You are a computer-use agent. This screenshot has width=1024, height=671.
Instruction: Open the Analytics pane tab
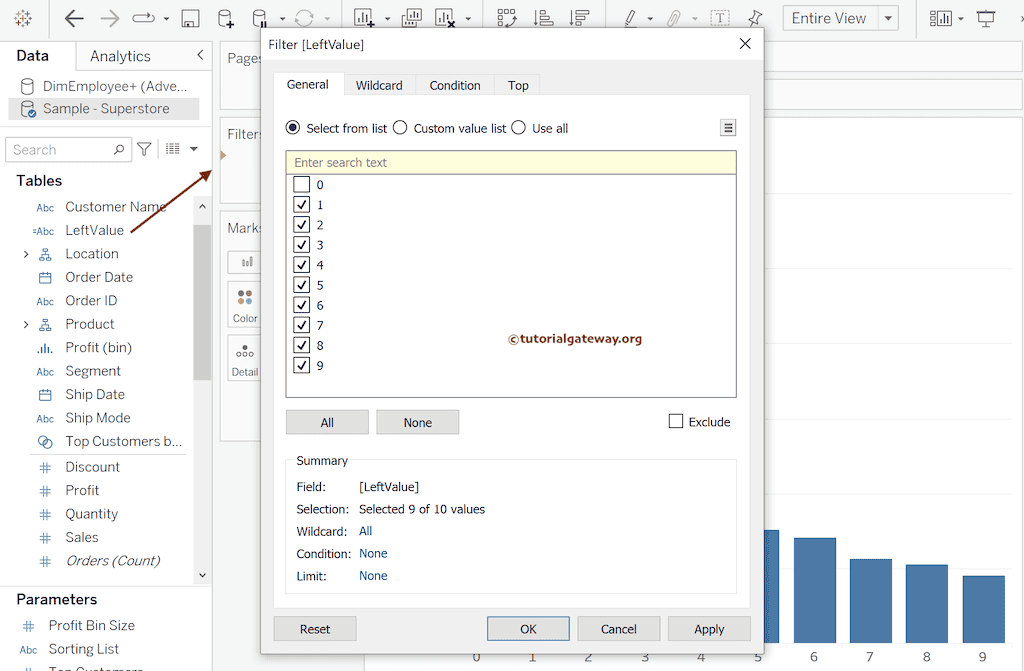pos(120,56)
